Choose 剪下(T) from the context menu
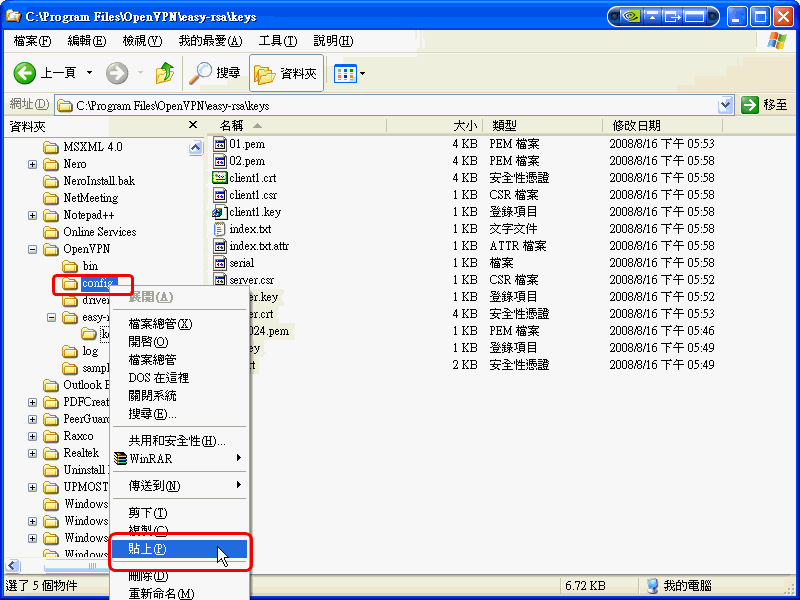800x600 pixels. click(x=180, y=513)
